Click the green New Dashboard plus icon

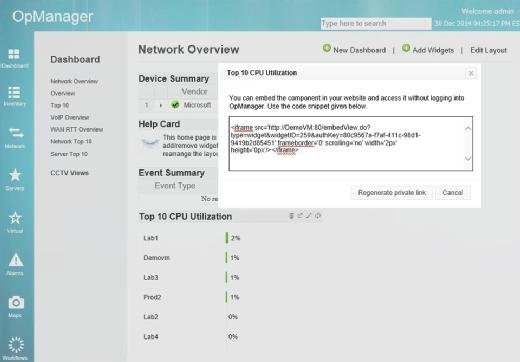[x=327, y=48]
